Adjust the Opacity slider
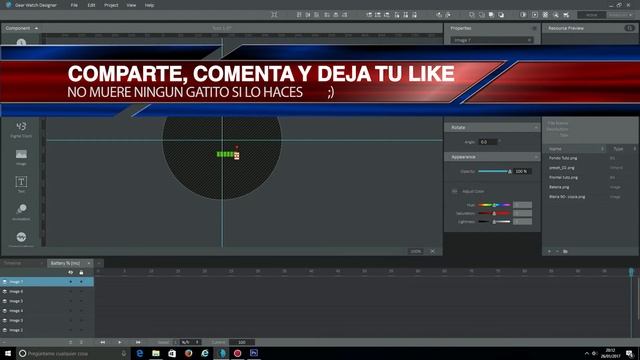This screenshot has width=640, height=360. (495, 171)
